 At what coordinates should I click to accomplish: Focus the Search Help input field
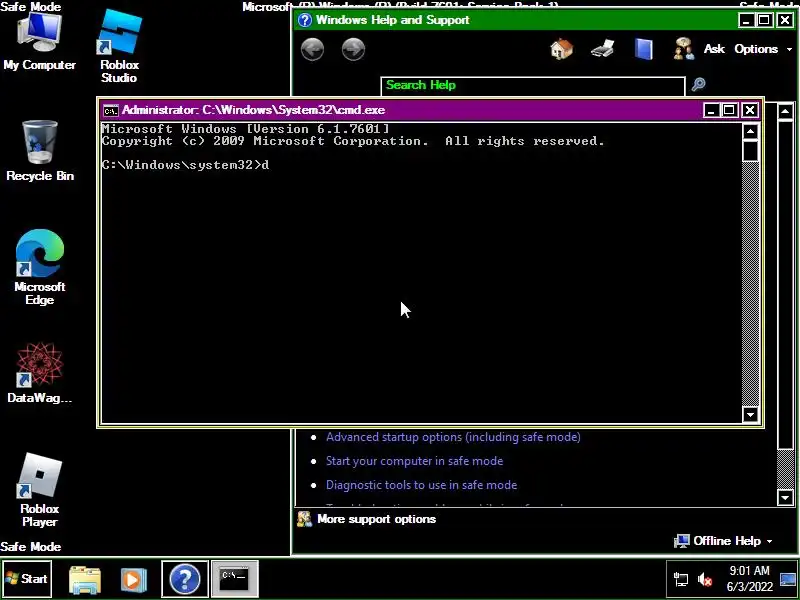pyautogui.click(x=533, y=86)
